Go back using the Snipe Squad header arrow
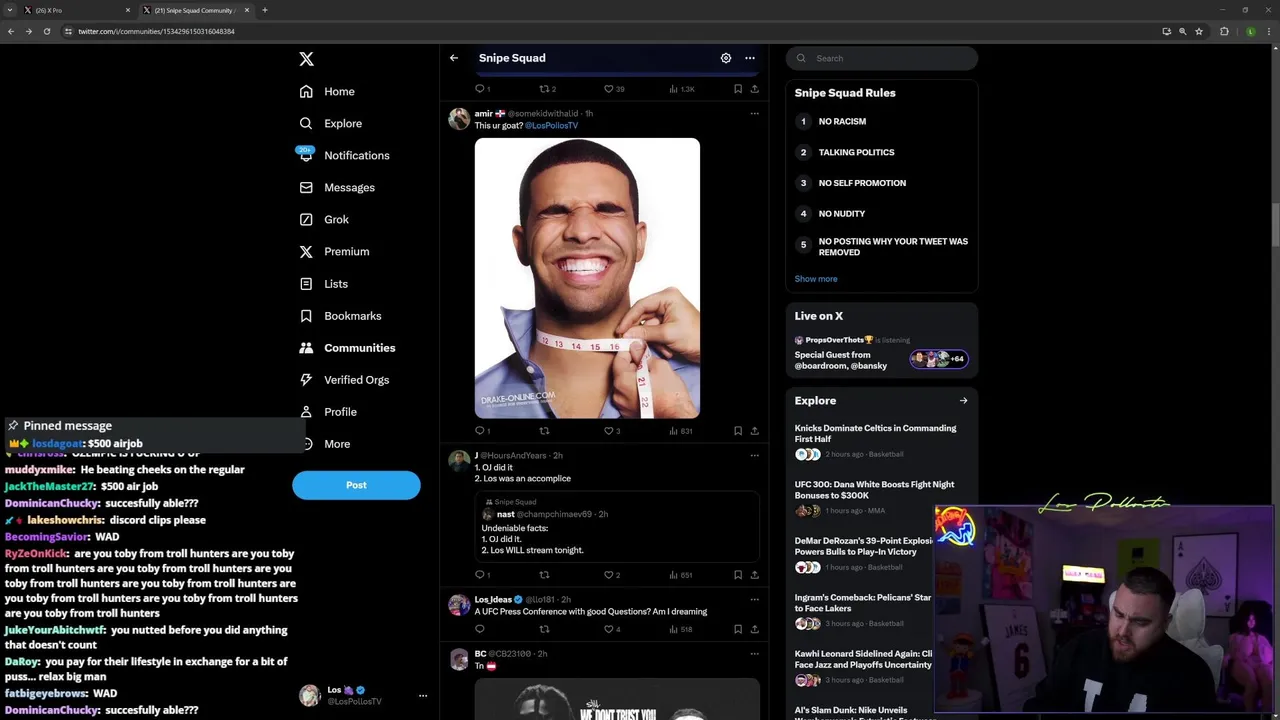 [454, 58]
